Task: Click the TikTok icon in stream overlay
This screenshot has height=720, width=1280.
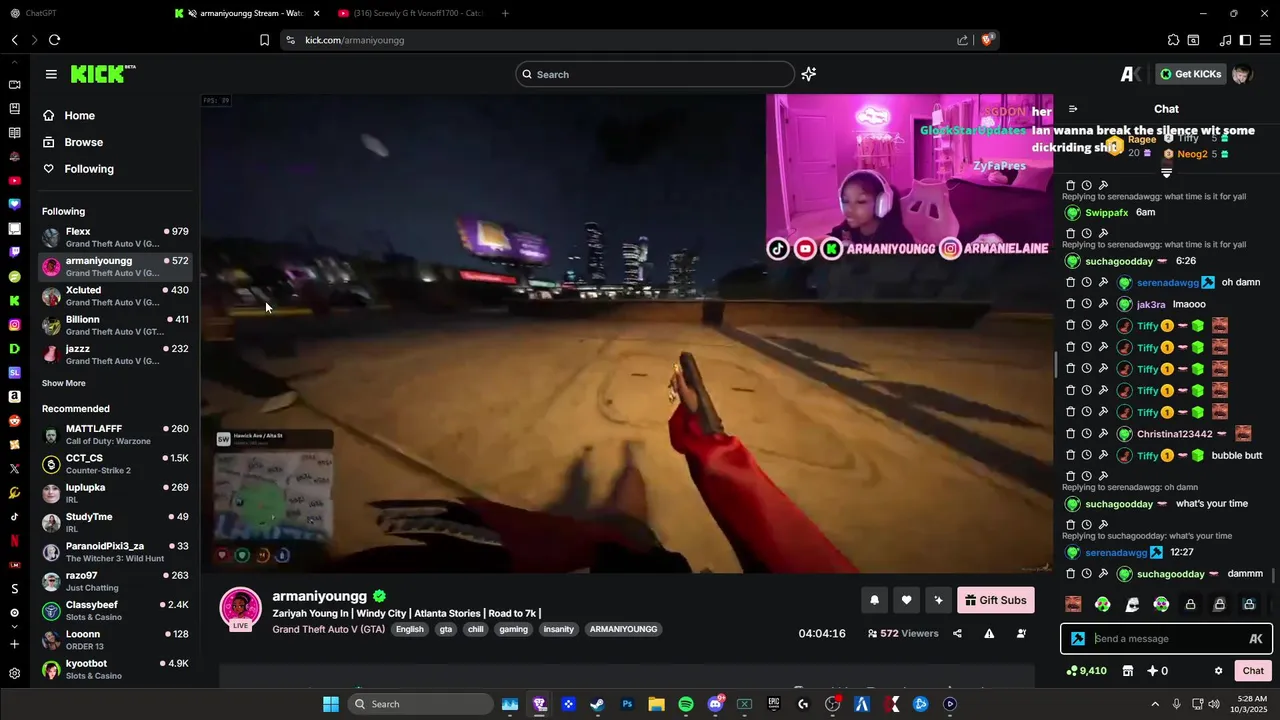Action: point(778,249)
